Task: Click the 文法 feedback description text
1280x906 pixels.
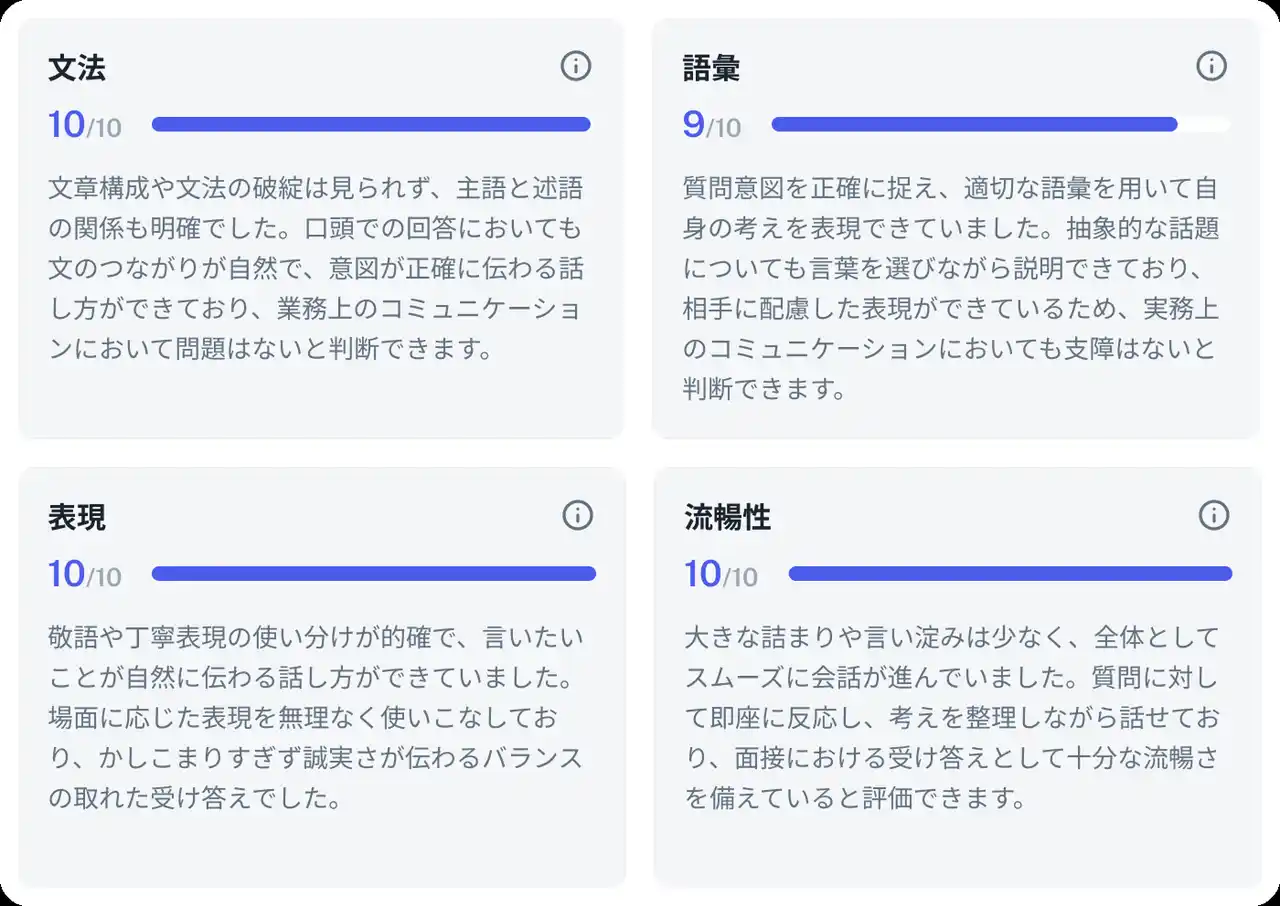Action: click(x=315, y=269)
